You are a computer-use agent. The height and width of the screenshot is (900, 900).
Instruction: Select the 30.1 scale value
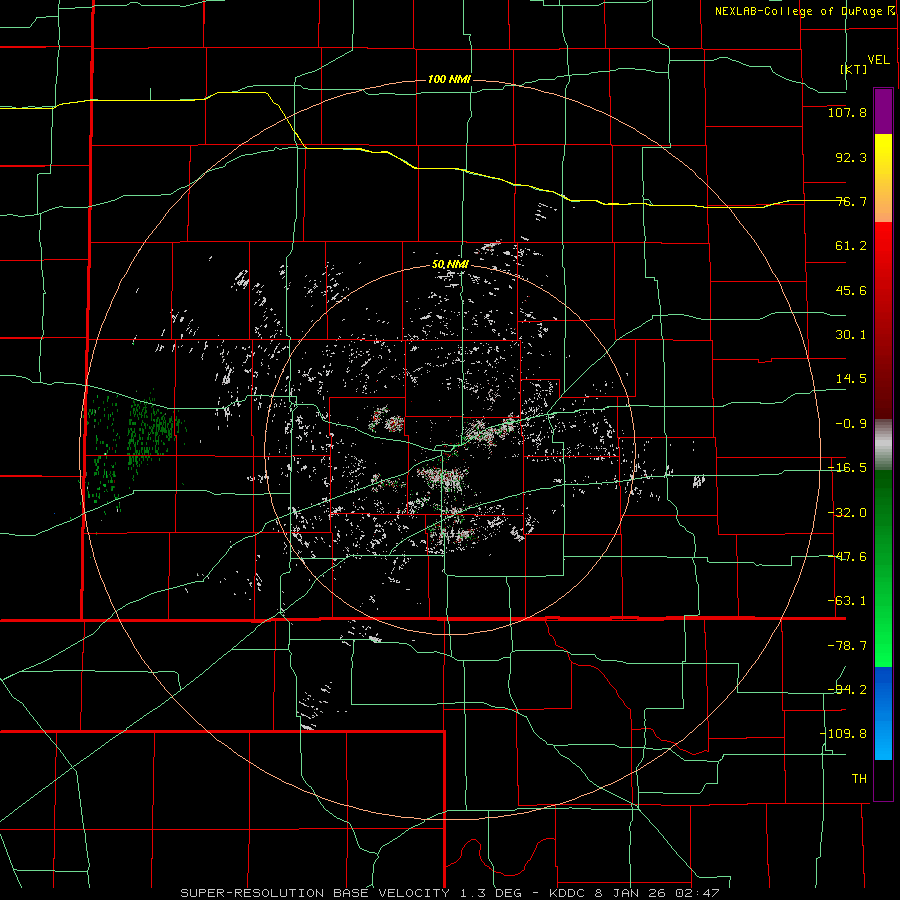851,335
